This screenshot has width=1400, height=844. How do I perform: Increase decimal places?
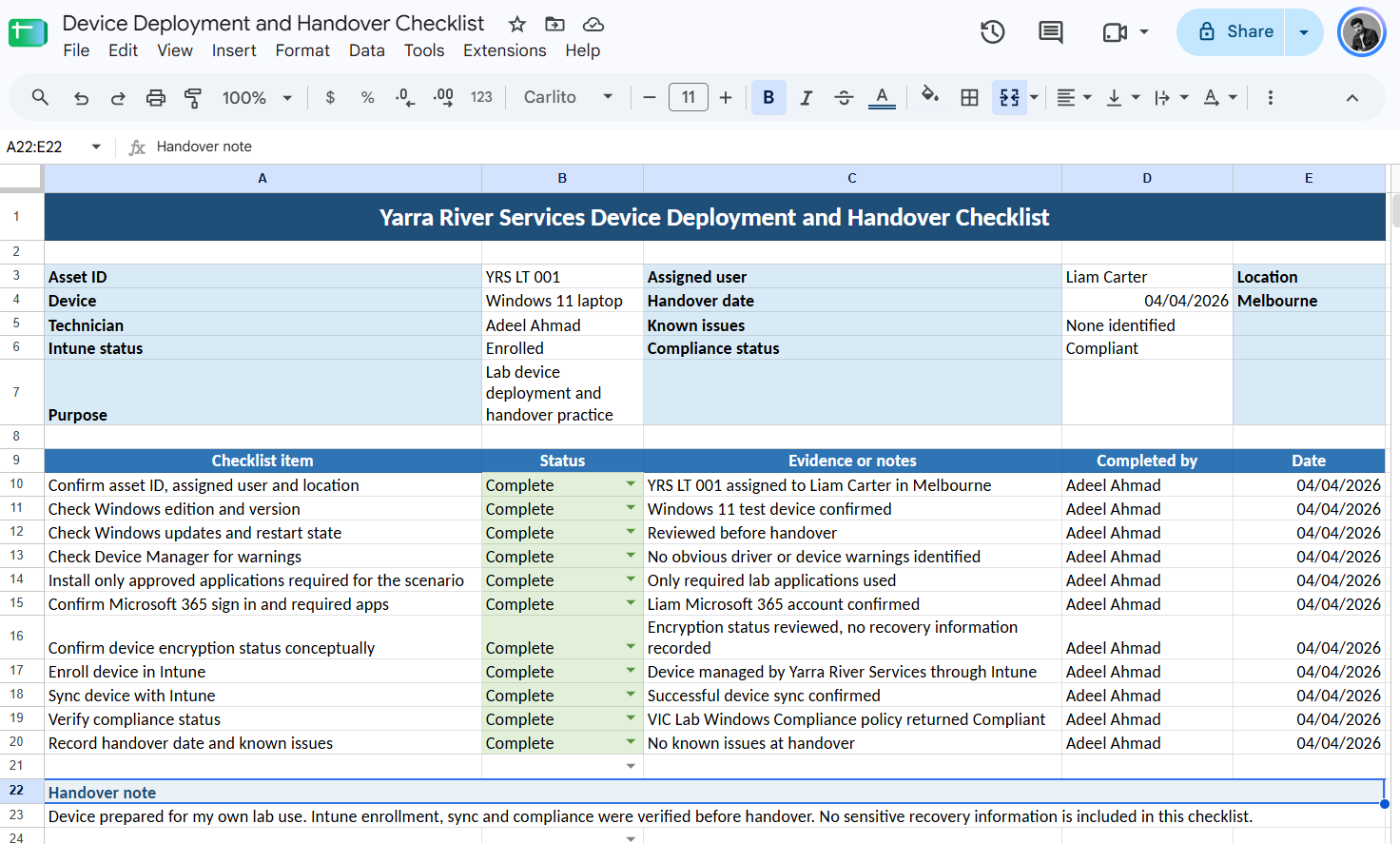click(x=443, y=97)
